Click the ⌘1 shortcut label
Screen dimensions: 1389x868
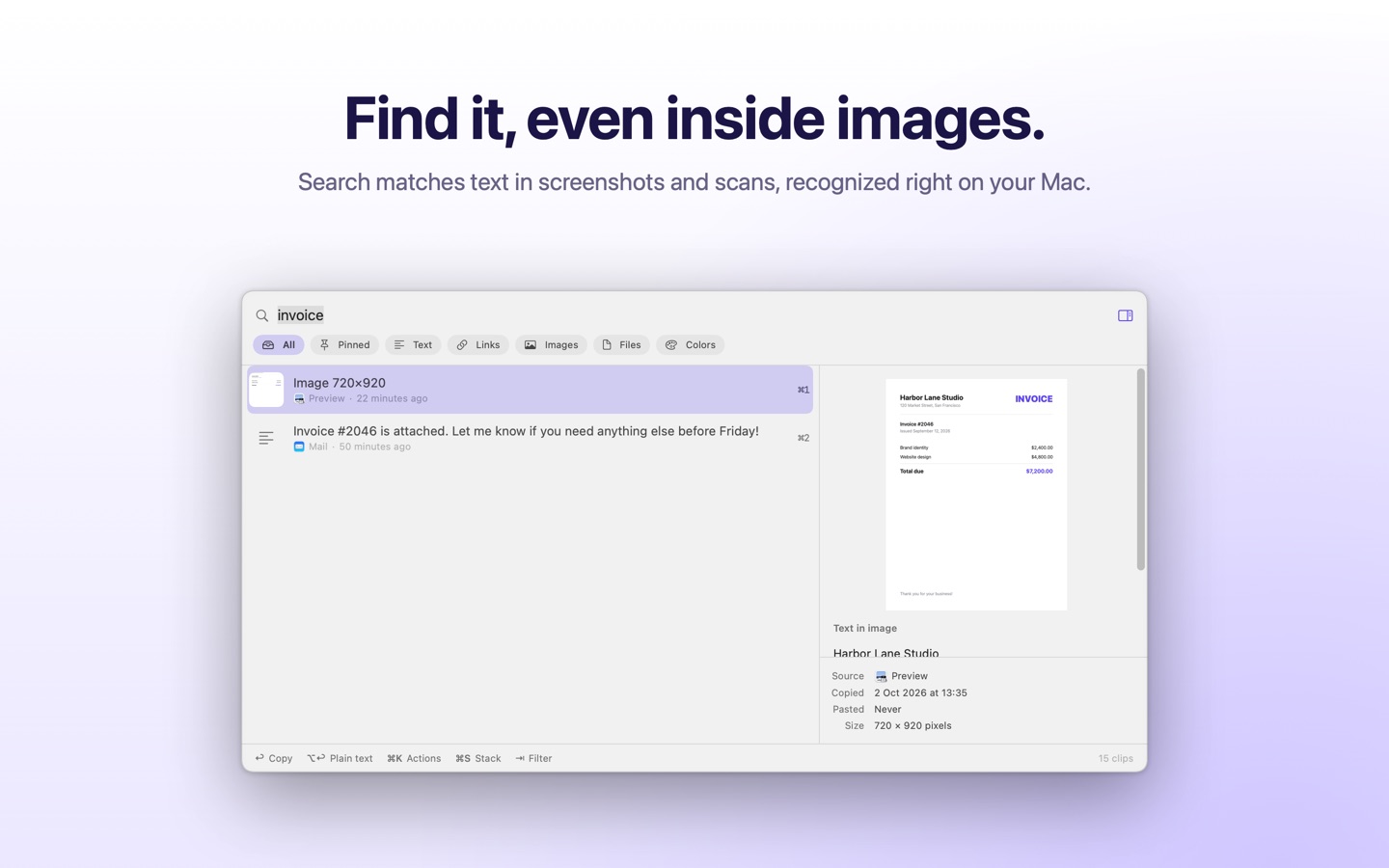tap(803, 390)
